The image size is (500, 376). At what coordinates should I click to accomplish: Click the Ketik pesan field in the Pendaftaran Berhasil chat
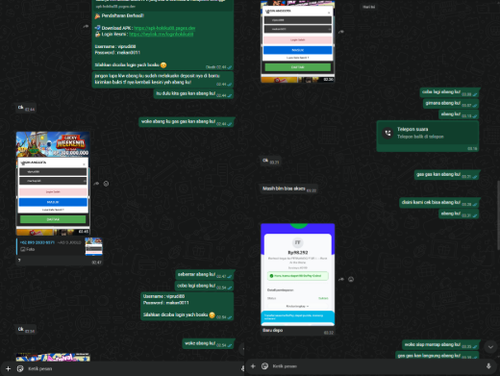(x=133, y=369)
